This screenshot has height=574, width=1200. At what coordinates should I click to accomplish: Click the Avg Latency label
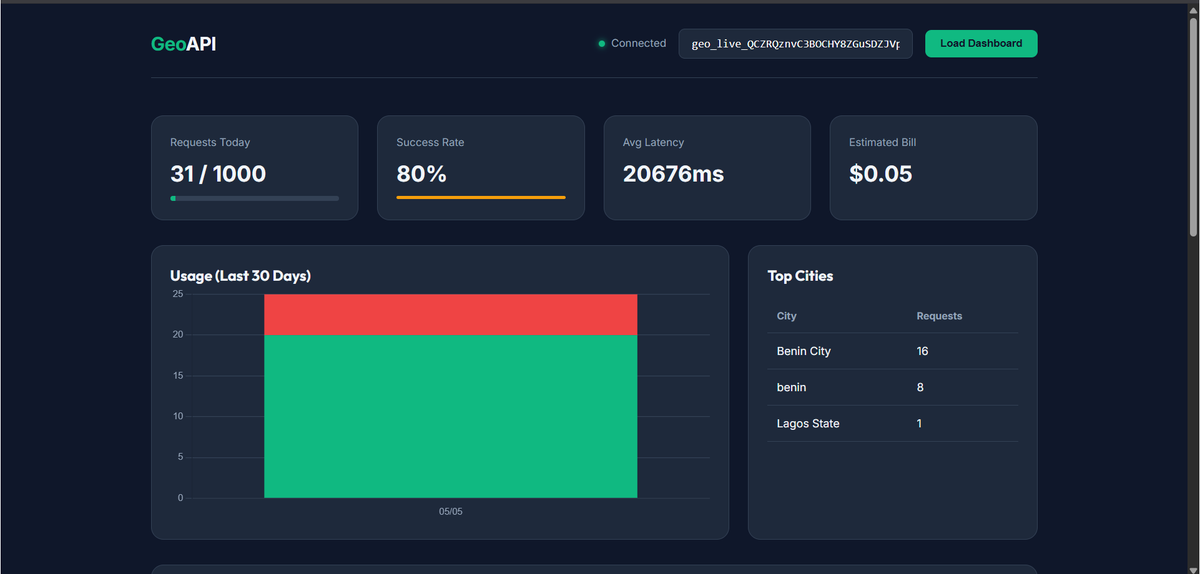(653, 142)
